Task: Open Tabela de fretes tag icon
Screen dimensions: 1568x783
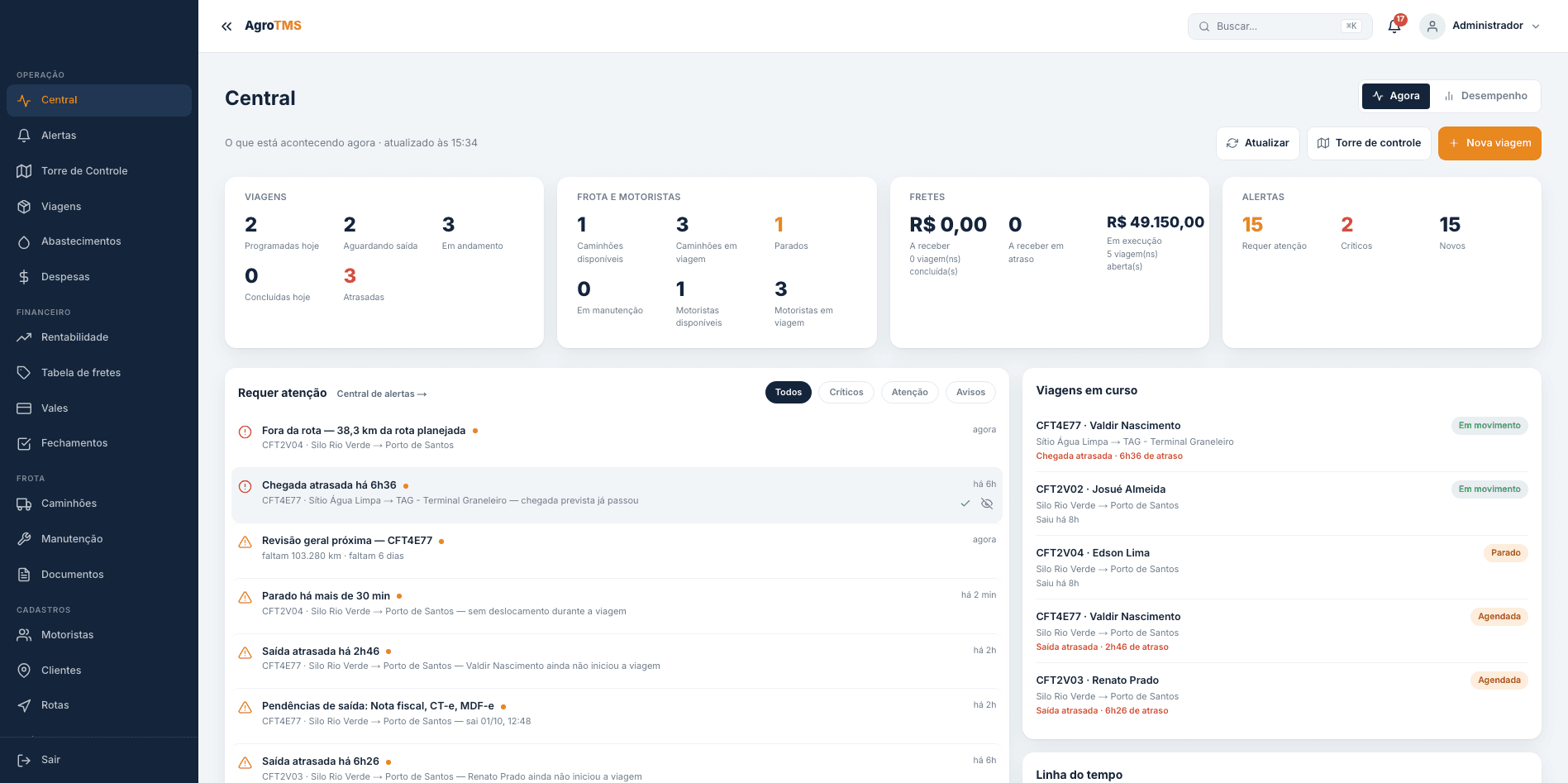Action: [24, 373]
